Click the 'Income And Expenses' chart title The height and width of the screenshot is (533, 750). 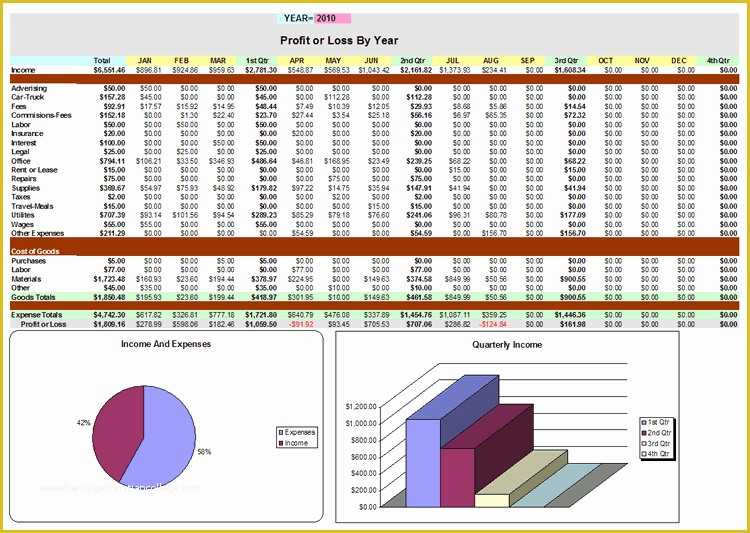[166, 344]
